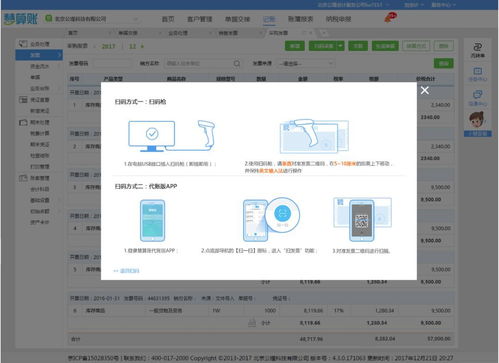The width and height of the screenshot is (499, 363).
Task: Click the voucher section icon in the sidebar
Action: pyautogui.click(x=23, y=99)
